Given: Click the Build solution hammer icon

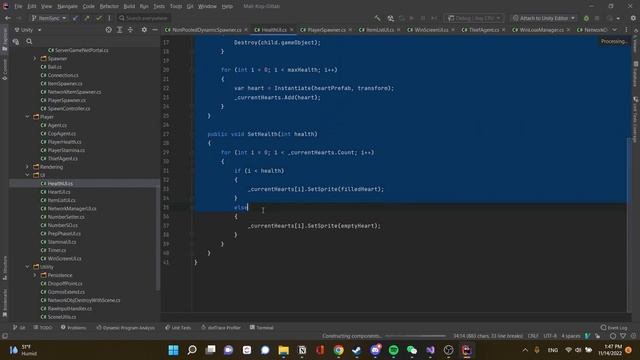Looking at the screenshot, I should (378, 18).
